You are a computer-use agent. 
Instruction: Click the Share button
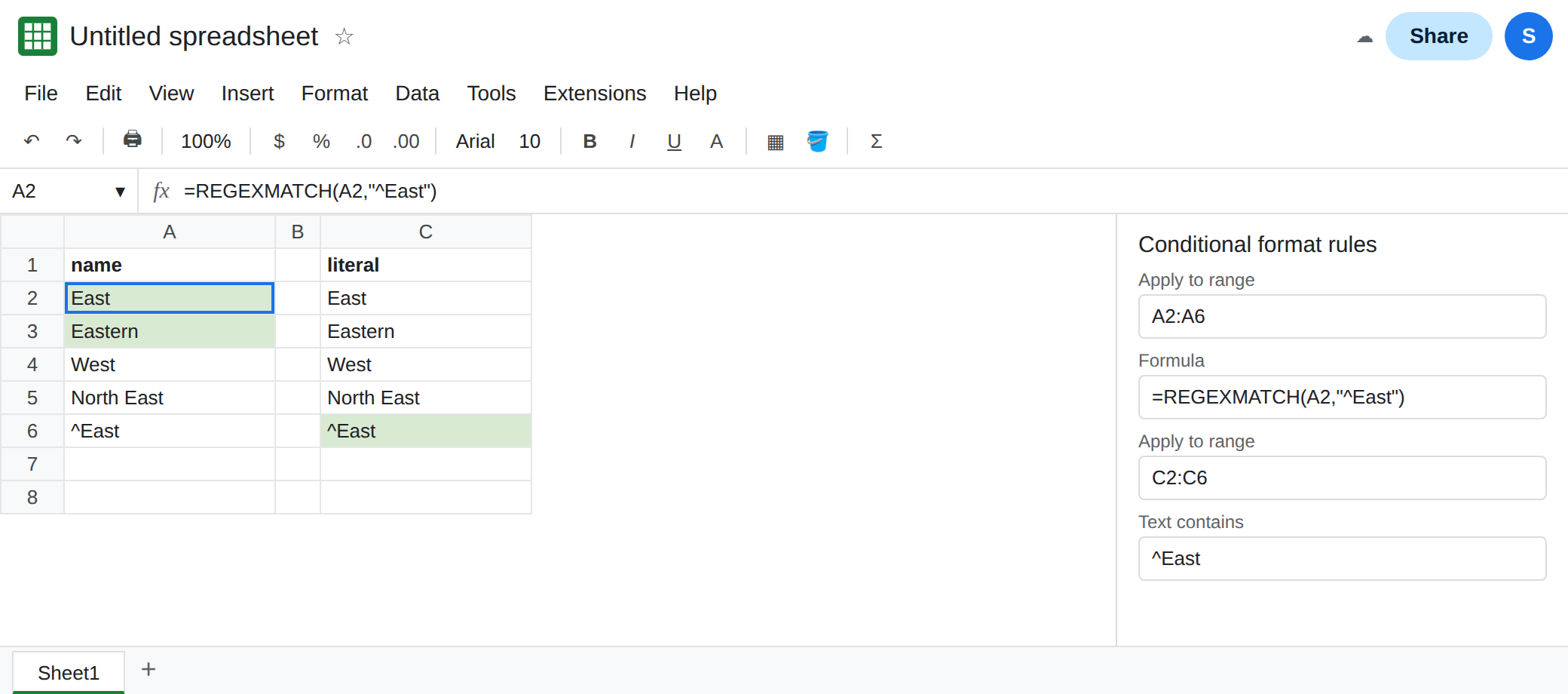tap(1438, 36)
